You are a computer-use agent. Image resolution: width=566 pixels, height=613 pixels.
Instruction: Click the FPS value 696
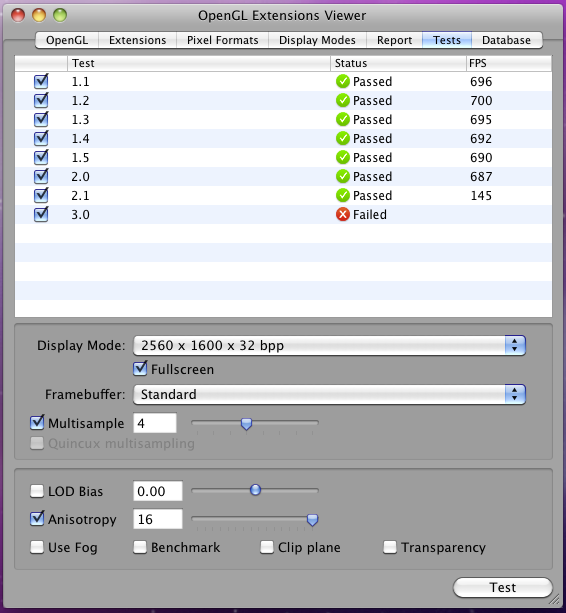click(481, 81)
